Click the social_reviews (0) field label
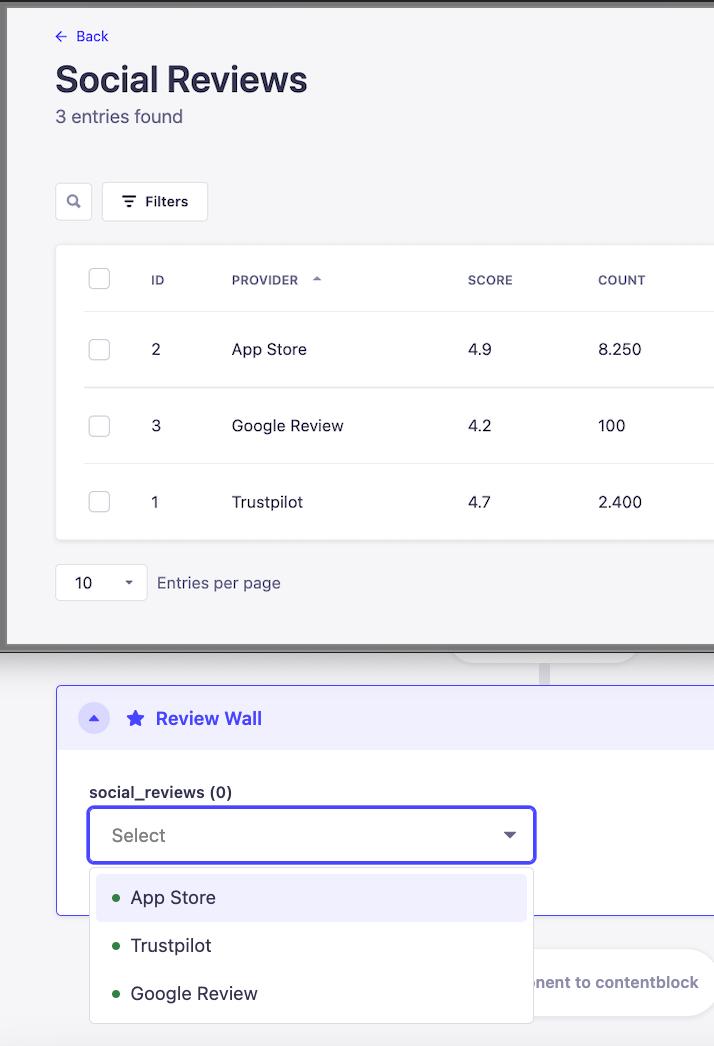This screenshot has width=714, height=1046. pos(160,793)
